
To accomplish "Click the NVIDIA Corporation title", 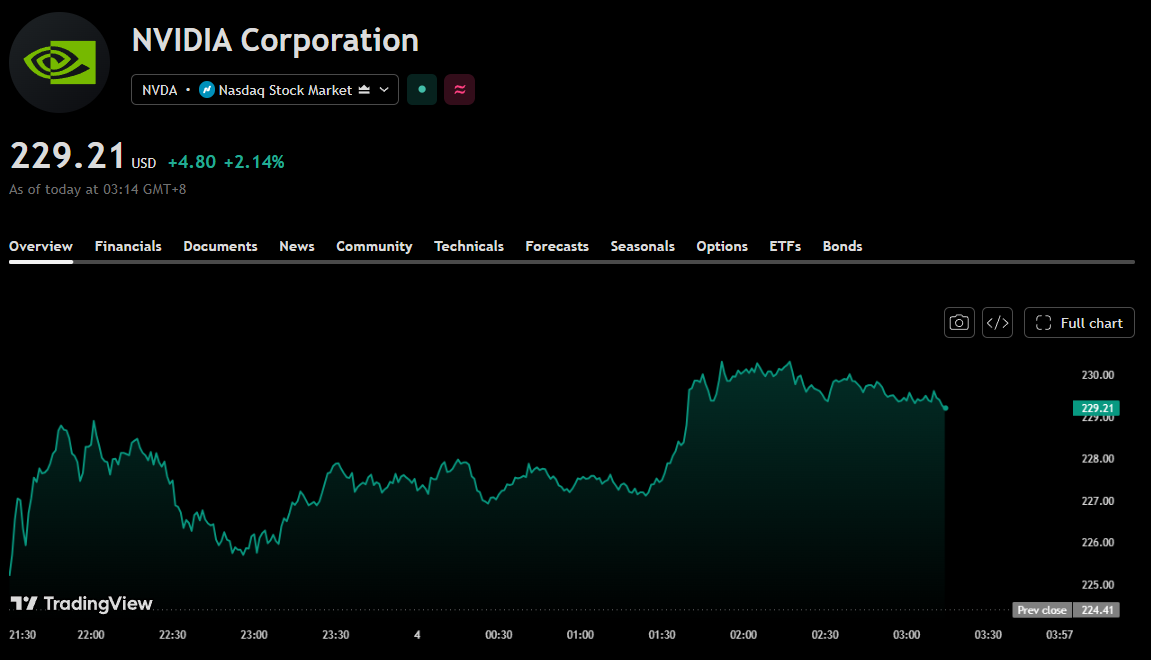I will tap(275, 40).
